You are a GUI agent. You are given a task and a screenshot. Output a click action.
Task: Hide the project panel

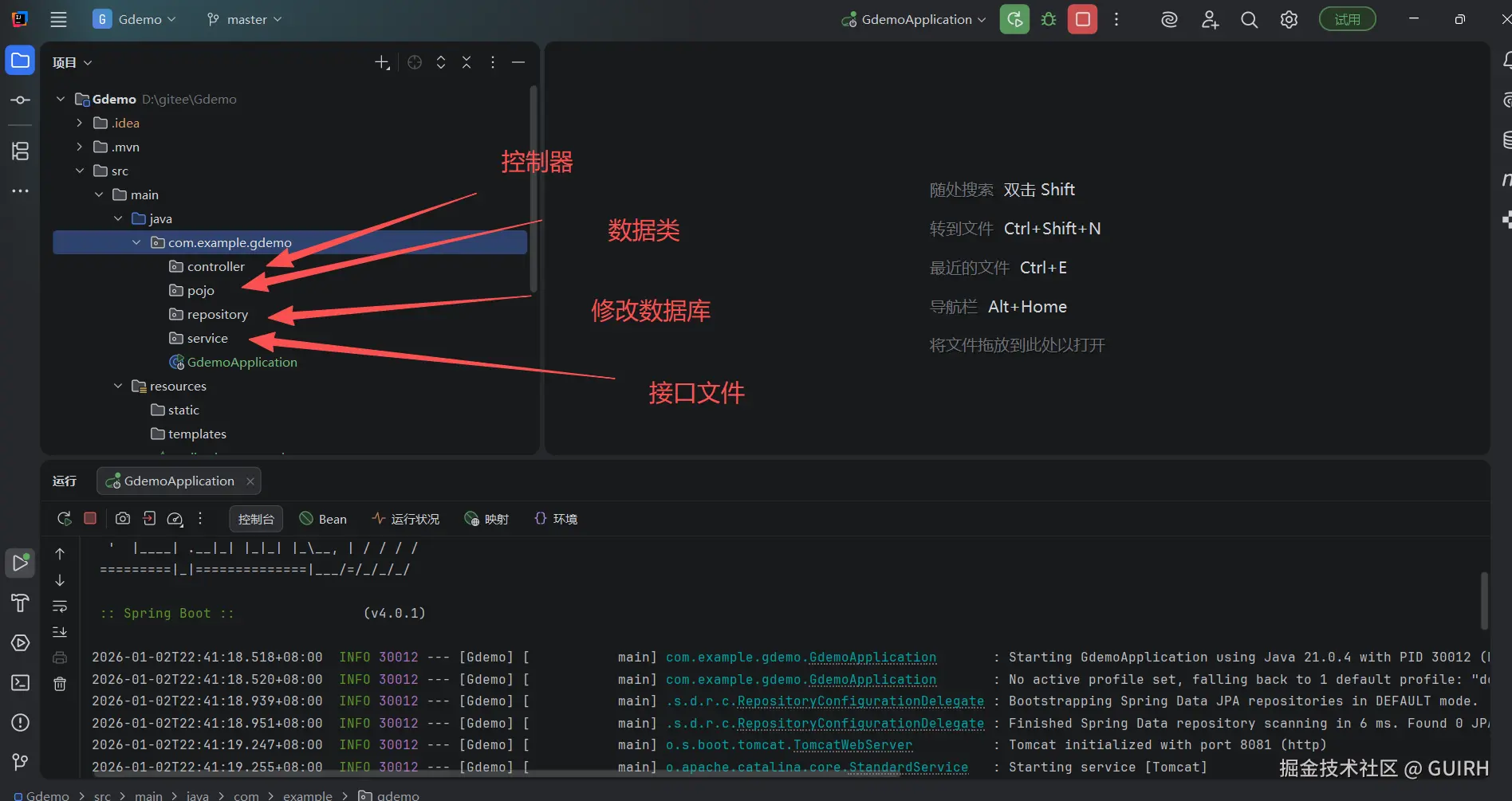[x=518, y=62]
